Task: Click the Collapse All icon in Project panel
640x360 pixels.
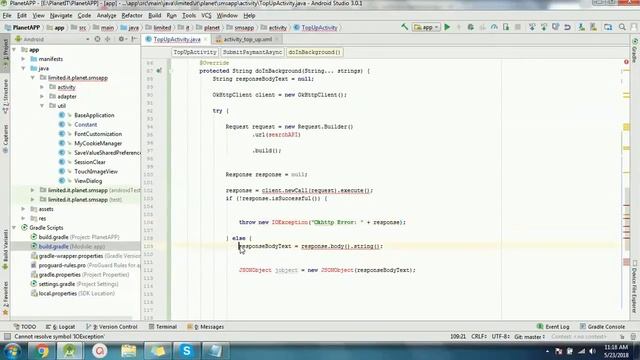Action: (x=108, y=39)
